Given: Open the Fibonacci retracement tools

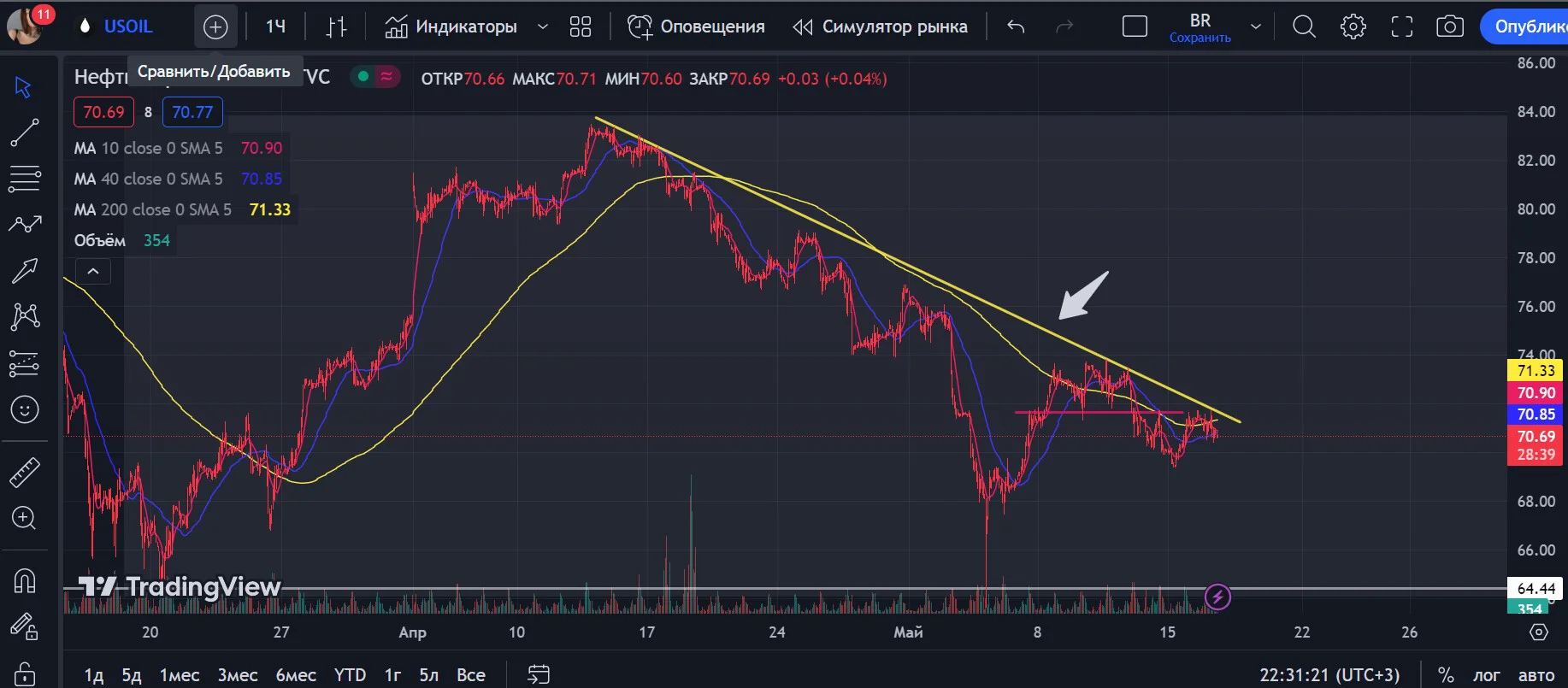Looking at the screenshot, I should click(24, 179).
